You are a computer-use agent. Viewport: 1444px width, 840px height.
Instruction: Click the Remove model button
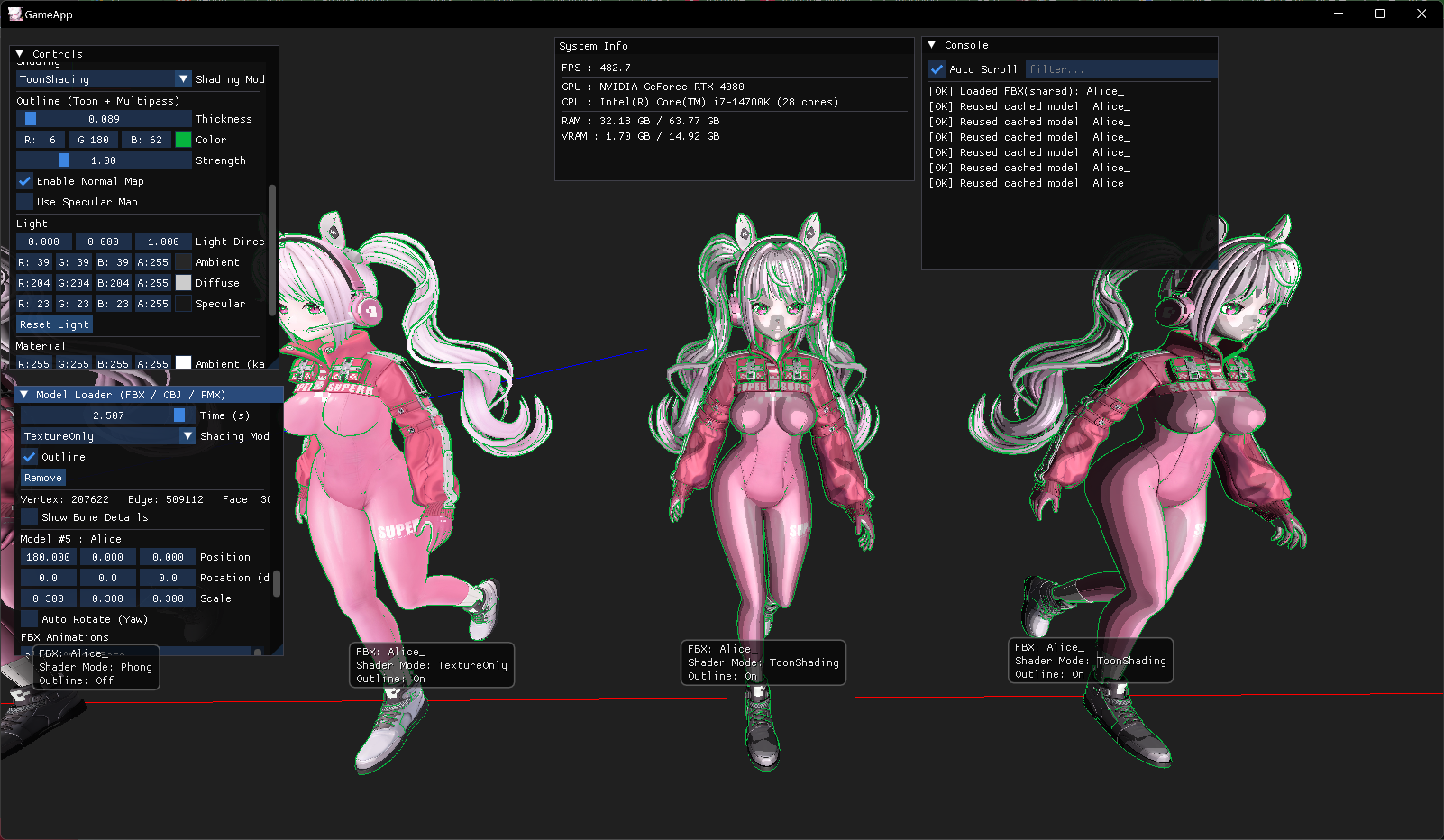click(x=43, y=477)
